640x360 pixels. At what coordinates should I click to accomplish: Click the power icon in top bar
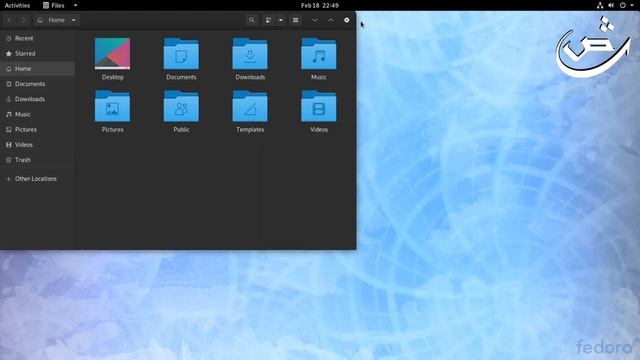tap(622, 5)
